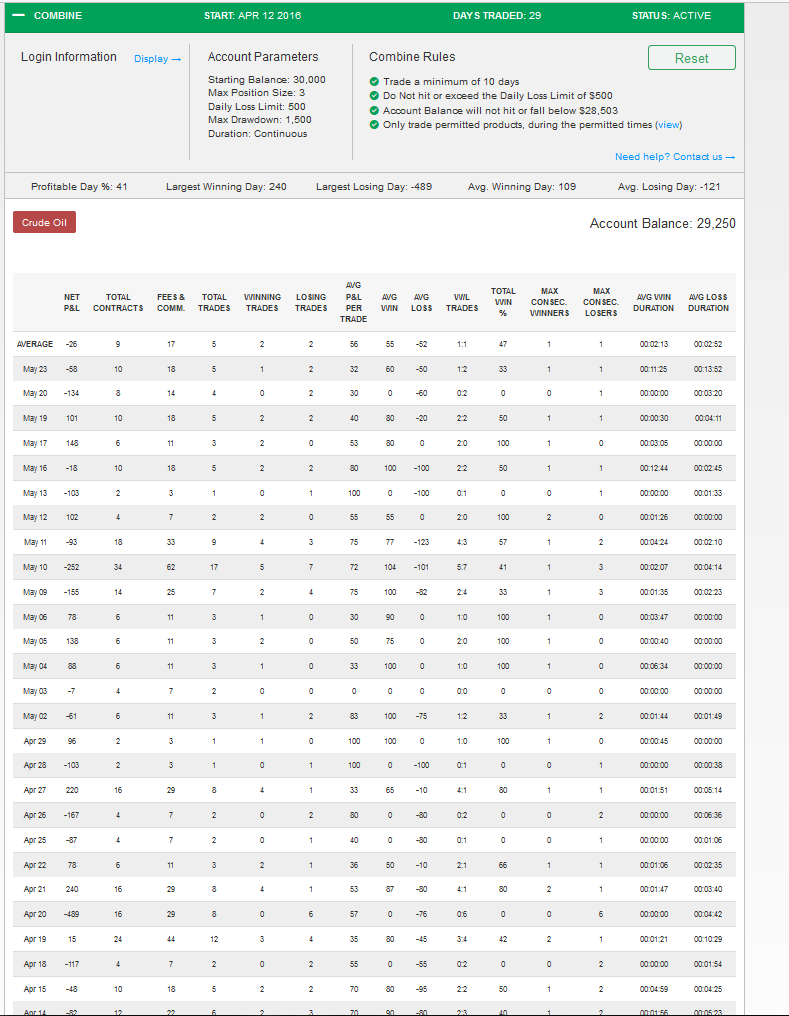Select the May 03 row date
Viewport: 789px width, 1016px height.
pos(35,691)
